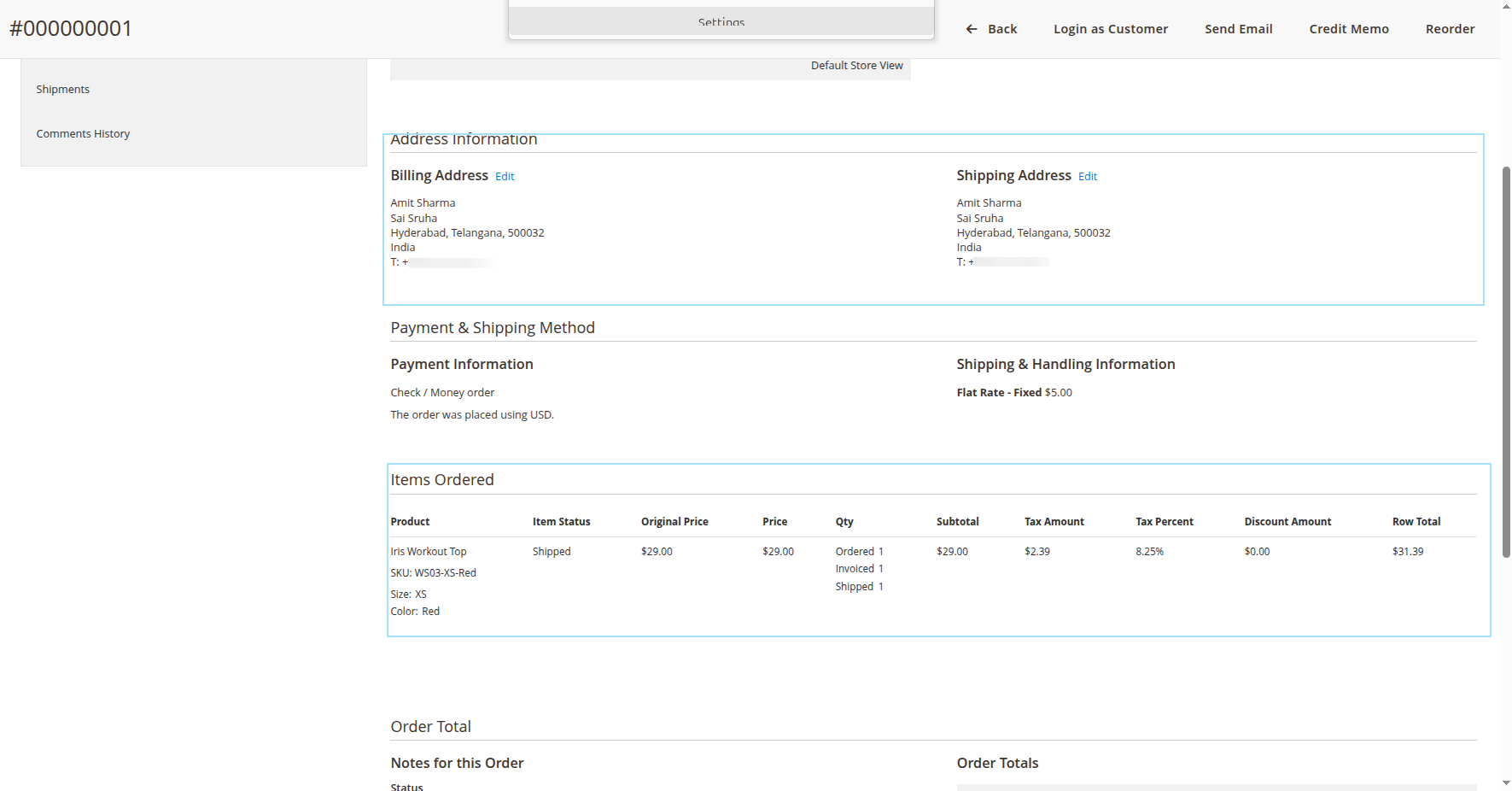This screenshot has width=1512, height=791.
Task: Click the $0.00 discount amount
Action: tap(1257, 552)
